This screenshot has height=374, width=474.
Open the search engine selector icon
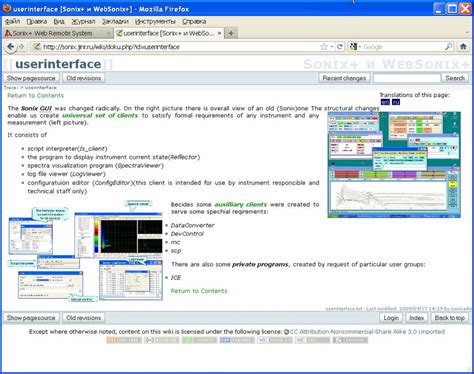[x=353, y=47]
